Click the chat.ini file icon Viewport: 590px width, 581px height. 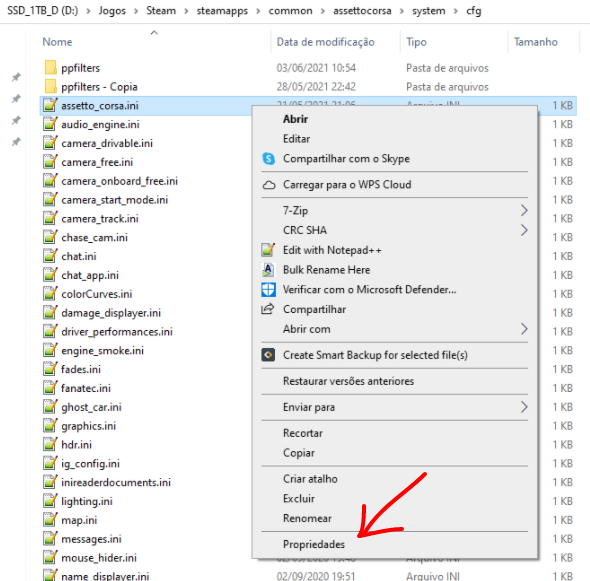pos(50,256)
